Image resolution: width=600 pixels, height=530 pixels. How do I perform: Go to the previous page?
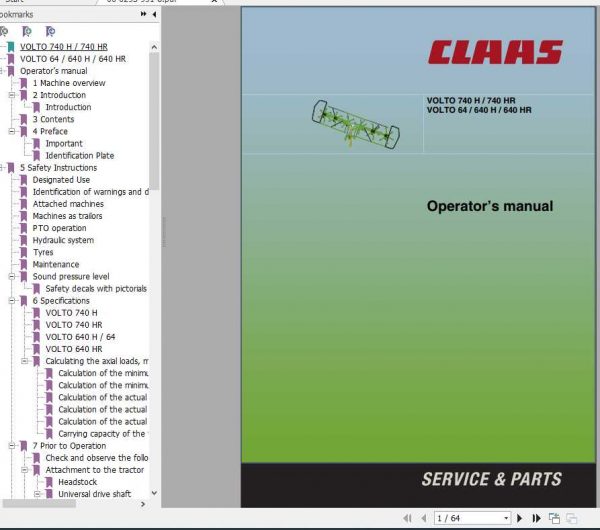coord(424,518)
